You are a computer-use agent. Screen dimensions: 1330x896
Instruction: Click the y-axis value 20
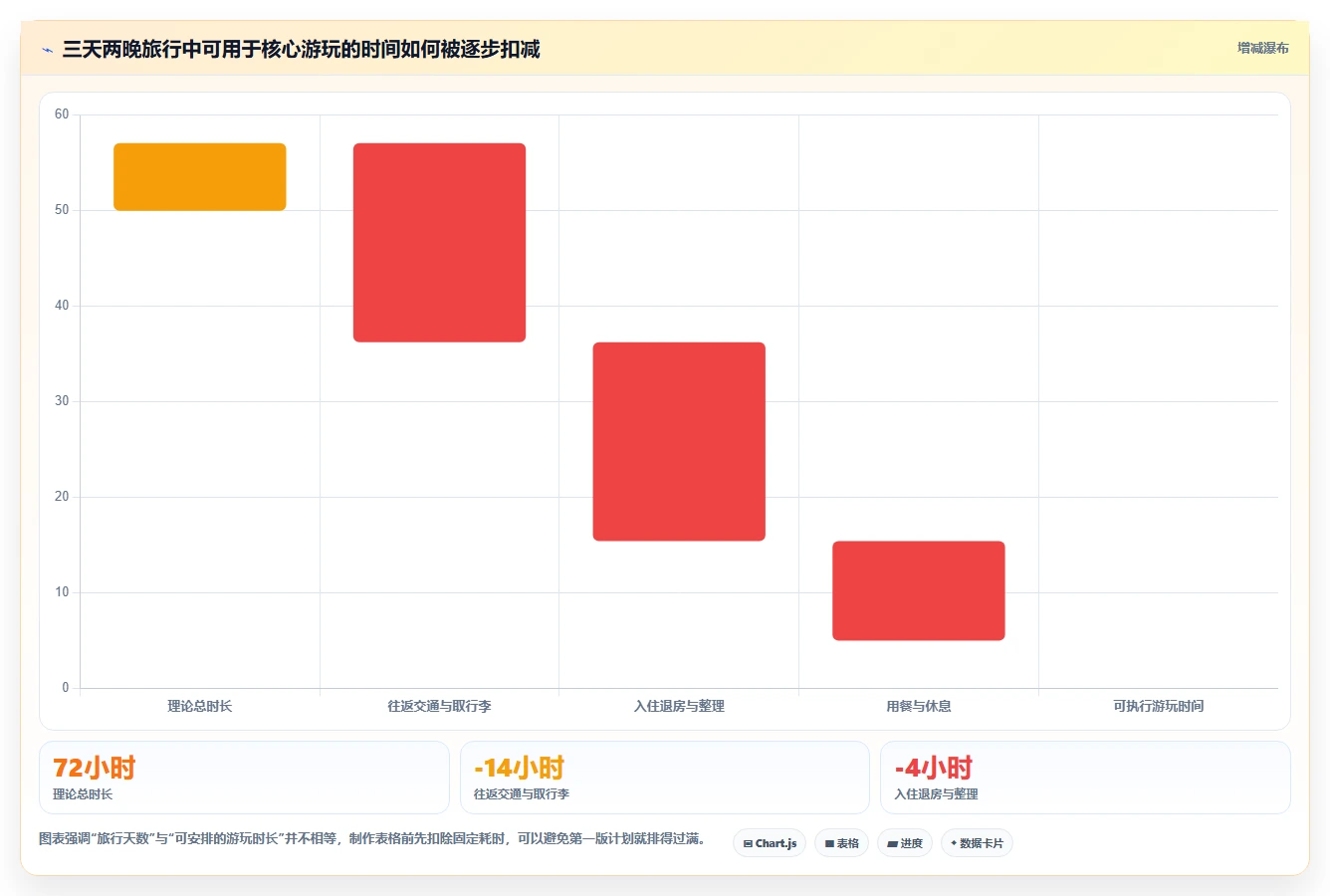click(x=62, y=497)
